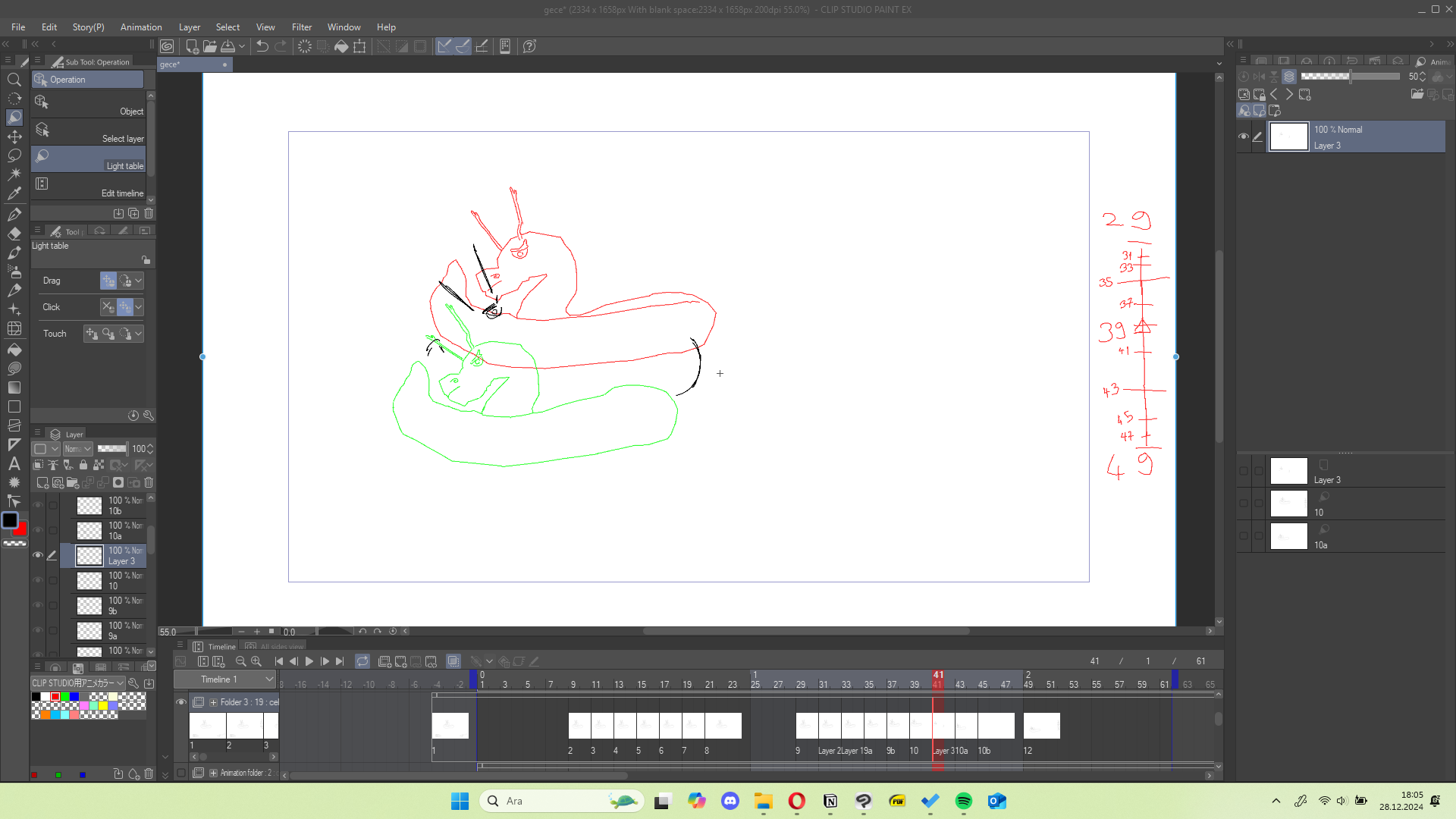Select the Light table sub tool
Image resolution: width=1456 pixels, height=819 pixels.
click(x=89, y=159)
